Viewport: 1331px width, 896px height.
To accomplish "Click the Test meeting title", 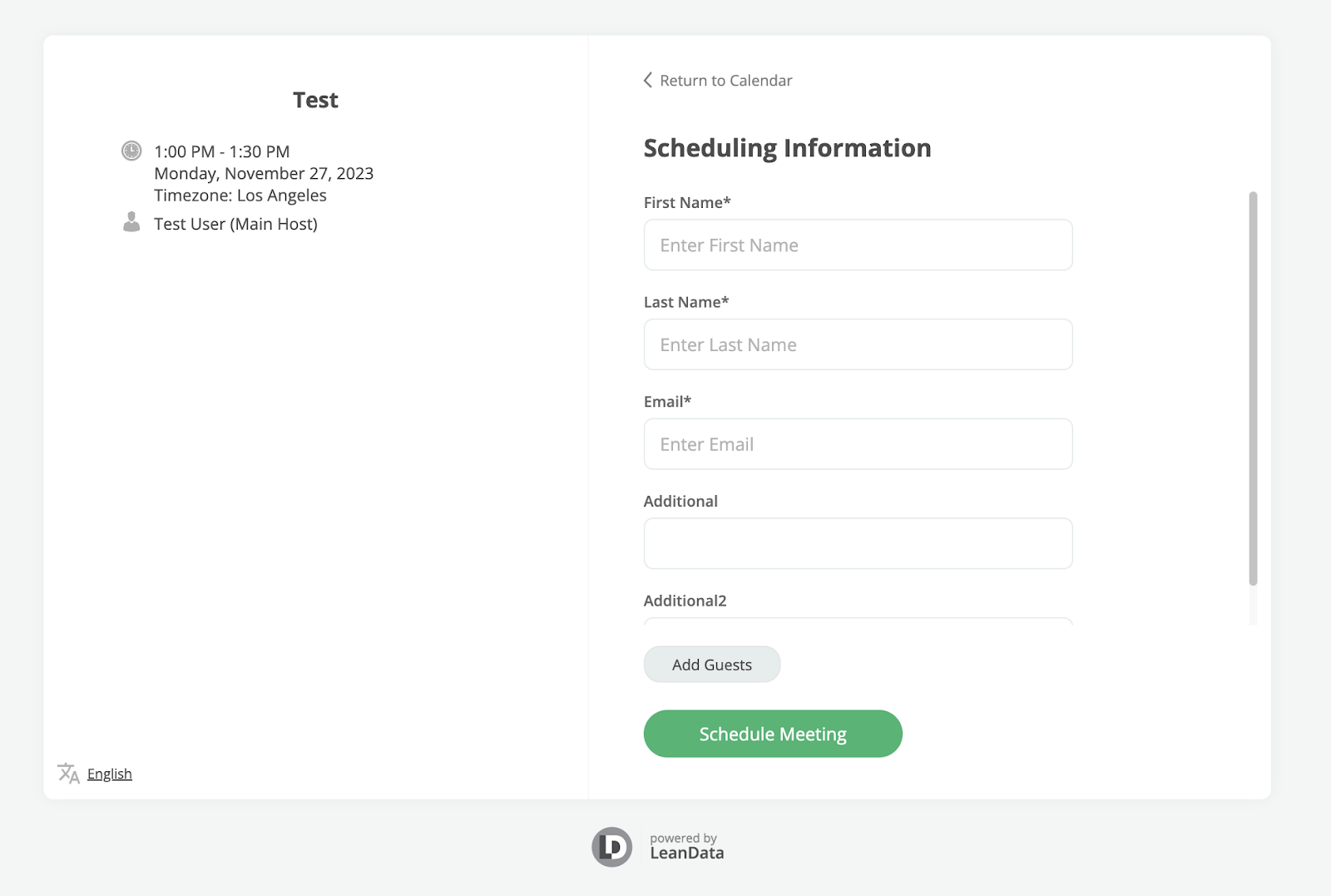I will pos(315,100).
